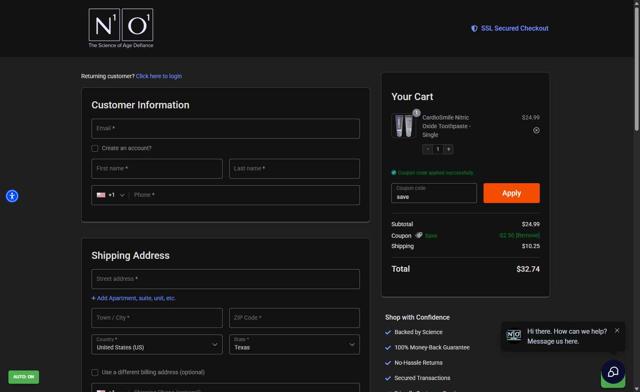This screenshot has height=392, width=640.
Task: Click the US flag phone icon
Action: click(x=101, y=195)
